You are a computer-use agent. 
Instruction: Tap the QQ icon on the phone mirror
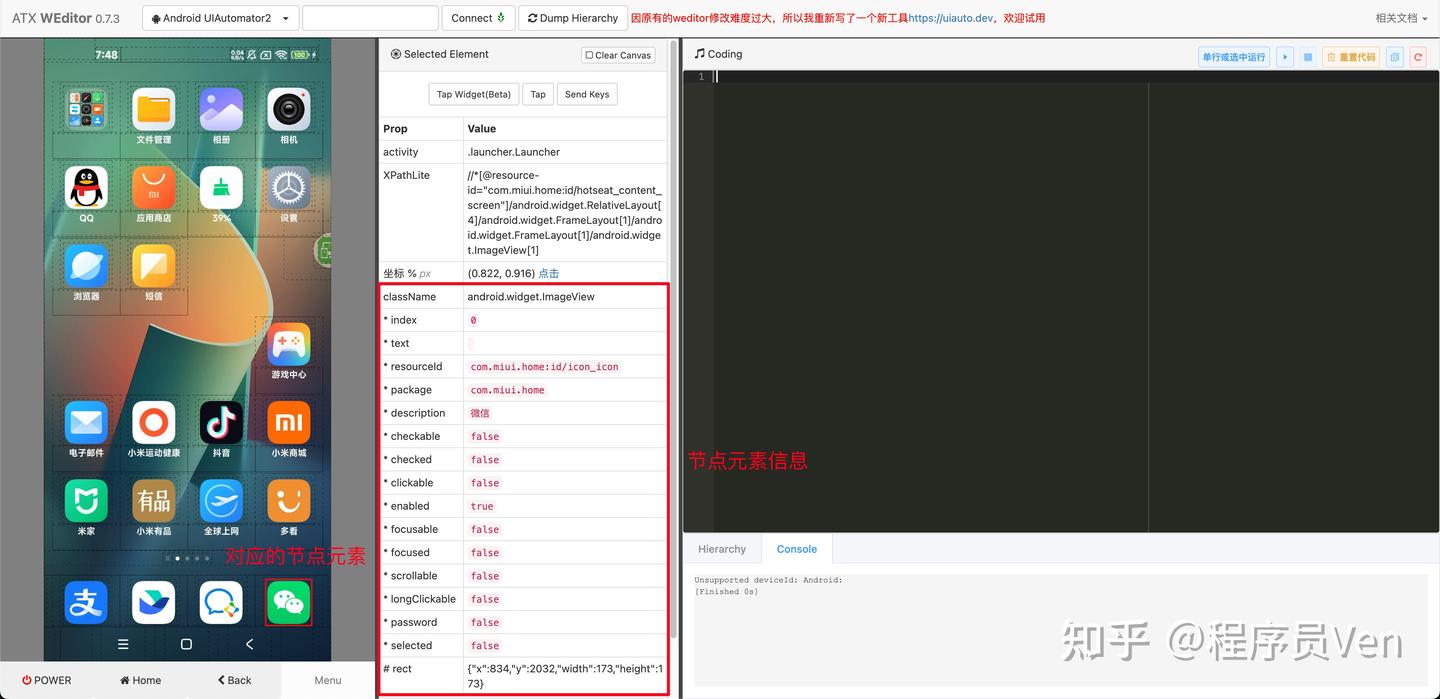coord(86,188)
